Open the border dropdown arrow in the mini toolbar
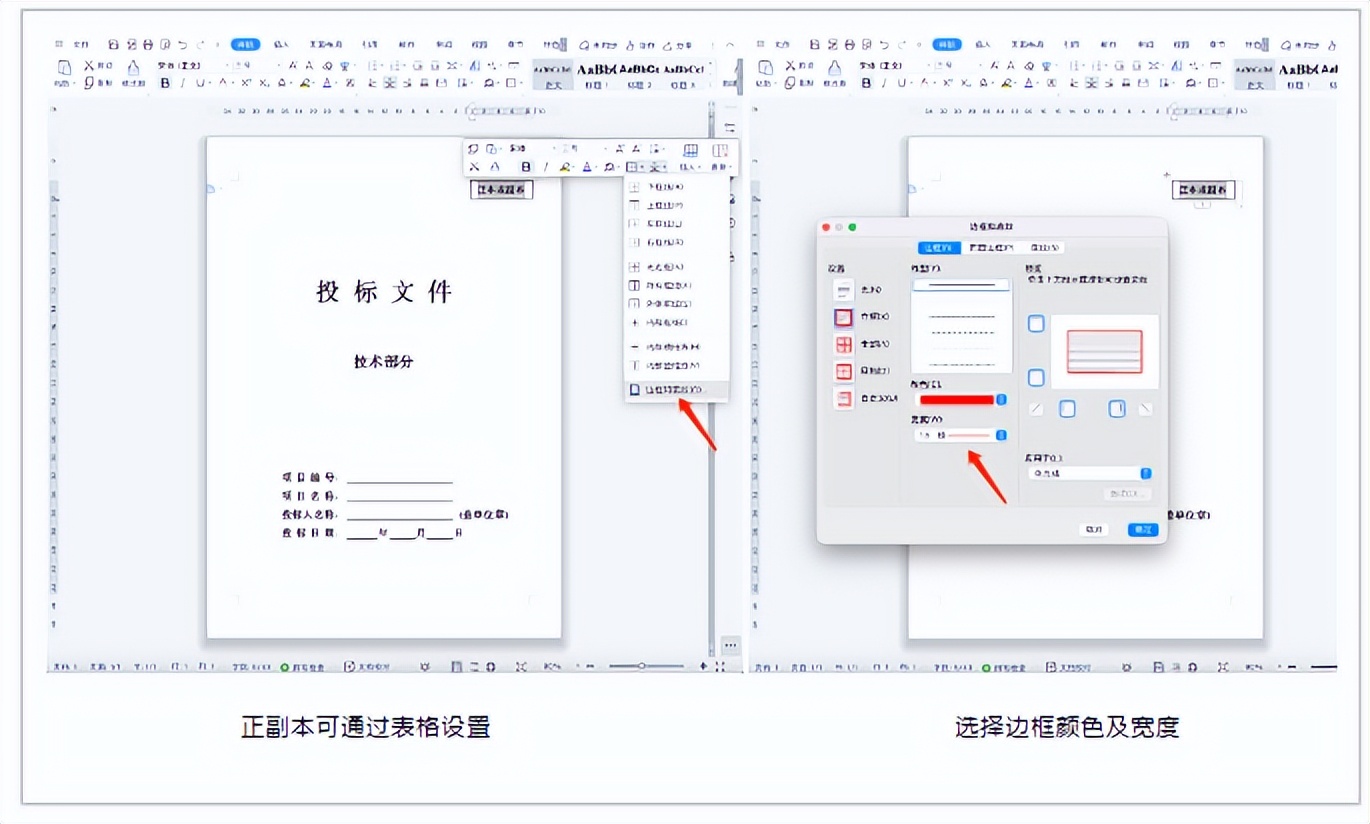This screenshot has height=824, width=1370. pyautogui.click(x=643, y=167)
